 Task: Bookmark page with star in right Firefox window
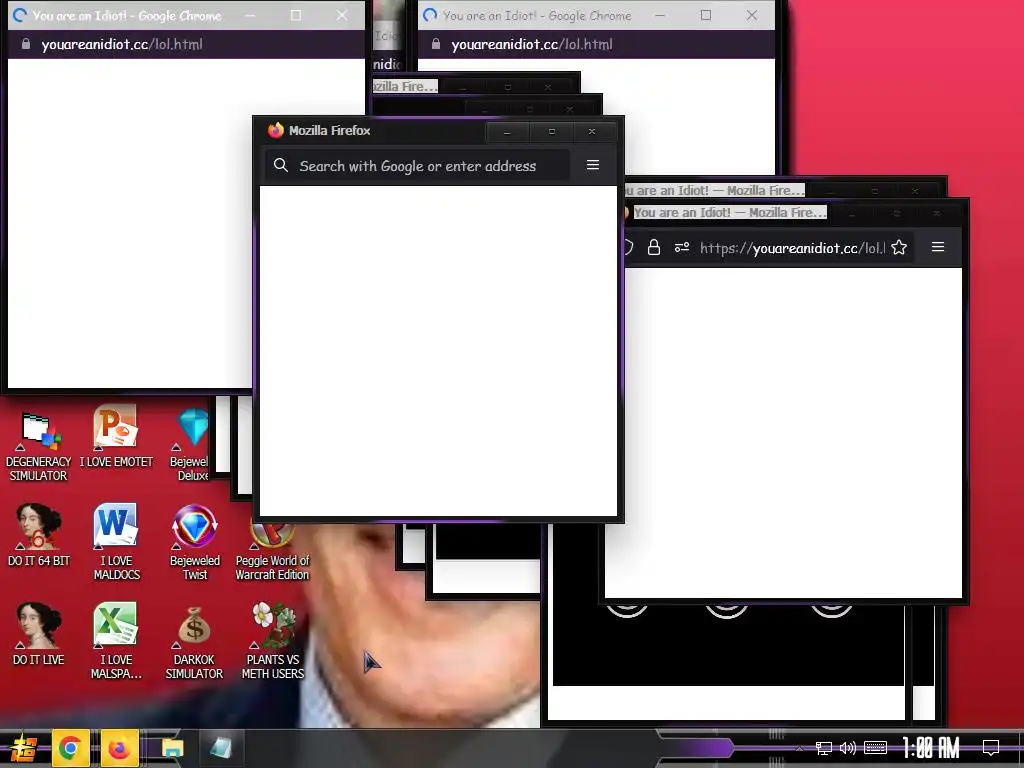pos(899,248)
